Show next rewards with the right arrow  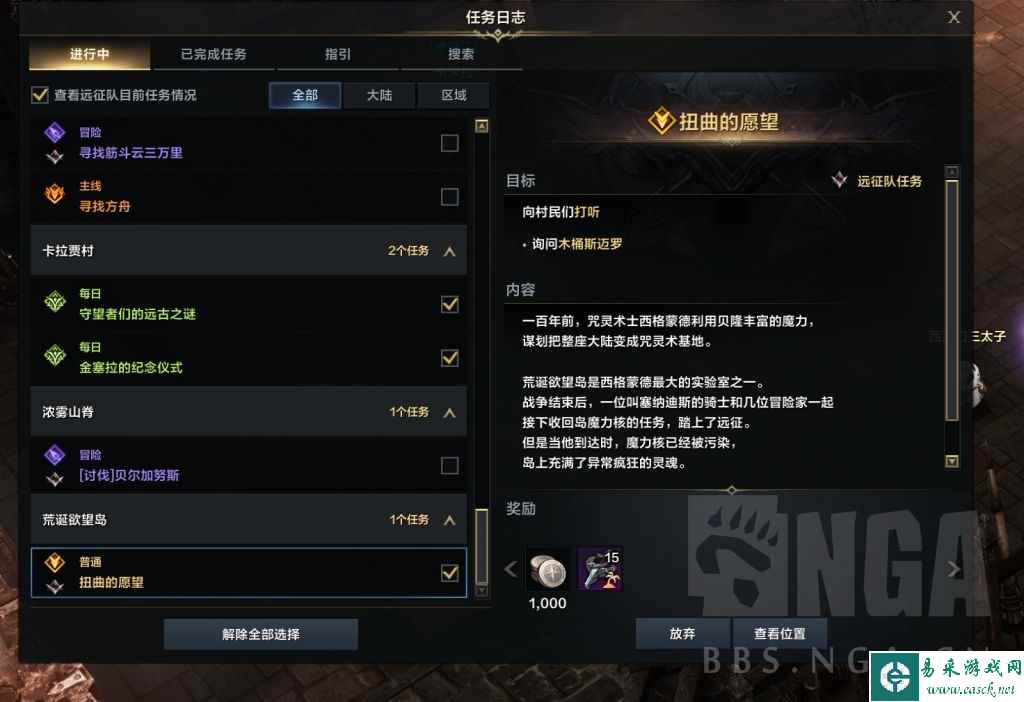point(953,569)
